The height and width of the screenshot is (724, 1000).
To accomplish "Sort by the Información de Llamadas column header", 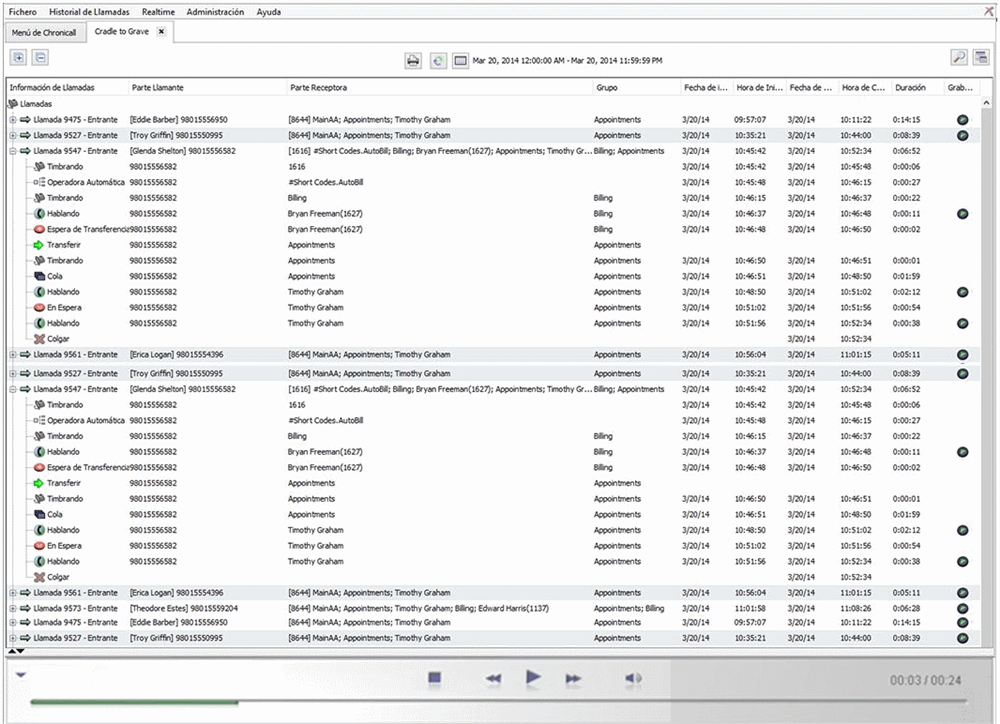I will point(67,87).
